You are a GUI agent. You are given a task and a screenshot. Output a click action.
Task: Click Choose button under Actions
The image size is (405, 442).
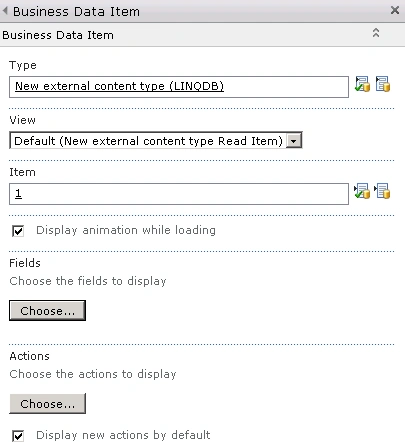47,404
